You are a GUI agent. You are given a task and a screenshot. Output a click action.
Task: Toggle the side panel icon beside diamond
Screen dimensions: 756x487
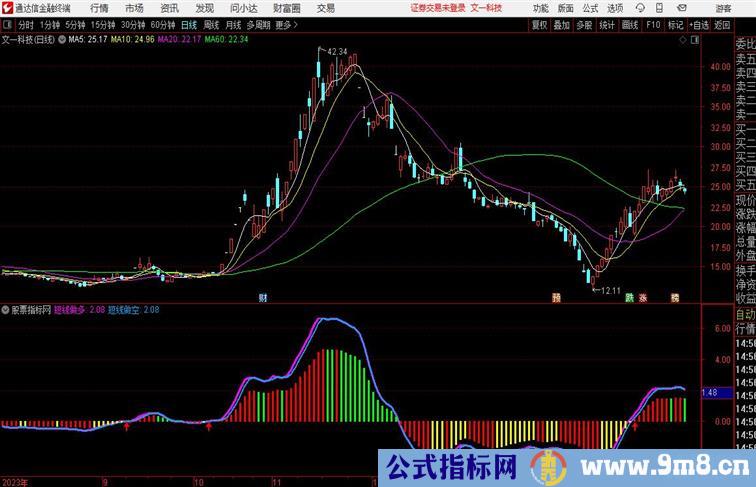[695, 40]
